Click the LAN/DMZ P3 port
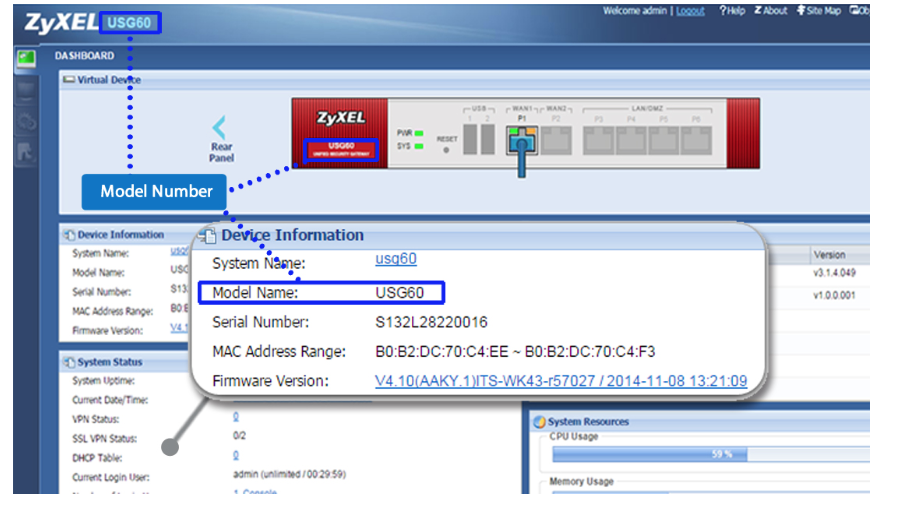Screen dimensions: 904x505 [x=599, y=141]
